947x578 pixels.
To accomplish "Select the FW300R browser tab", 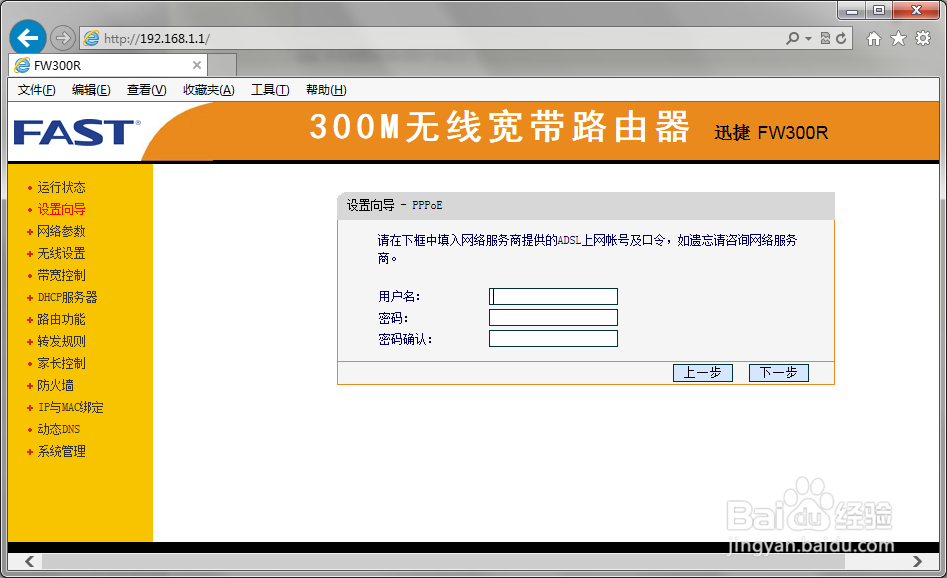I will (108, 65).
